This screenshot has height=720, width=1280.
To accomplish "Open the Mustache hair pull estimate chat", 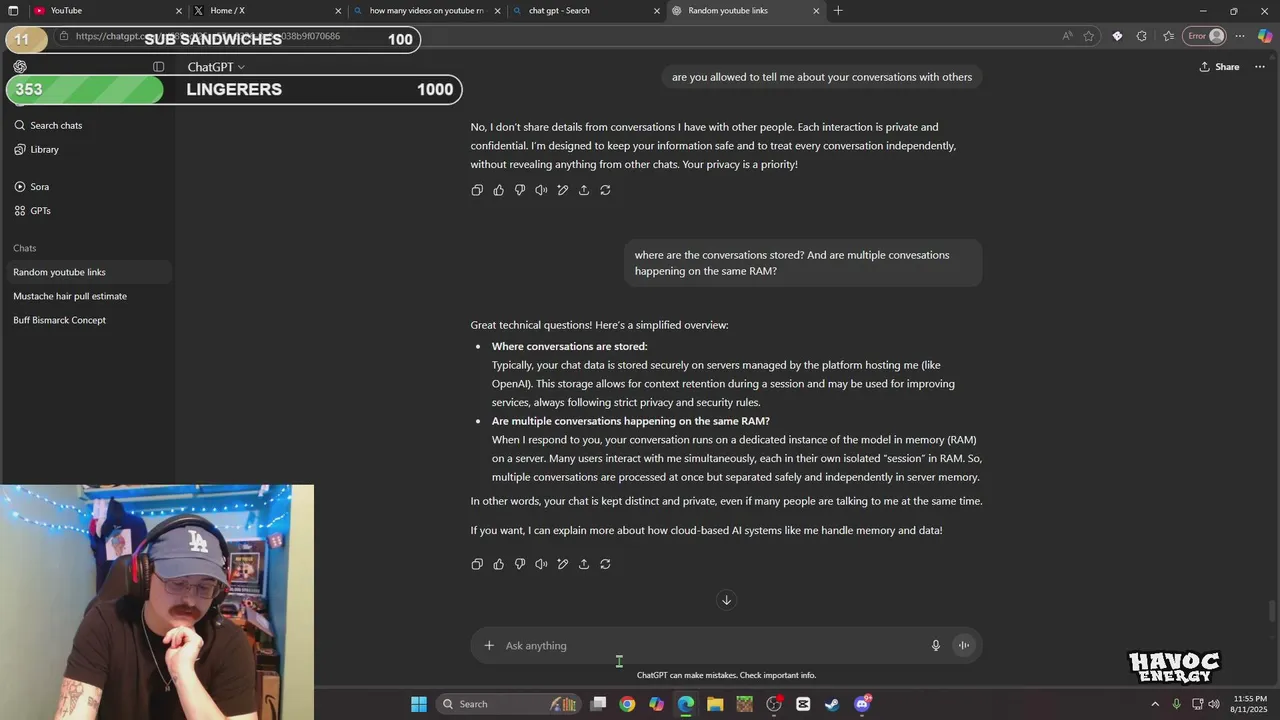I will (x=88, y=296).
